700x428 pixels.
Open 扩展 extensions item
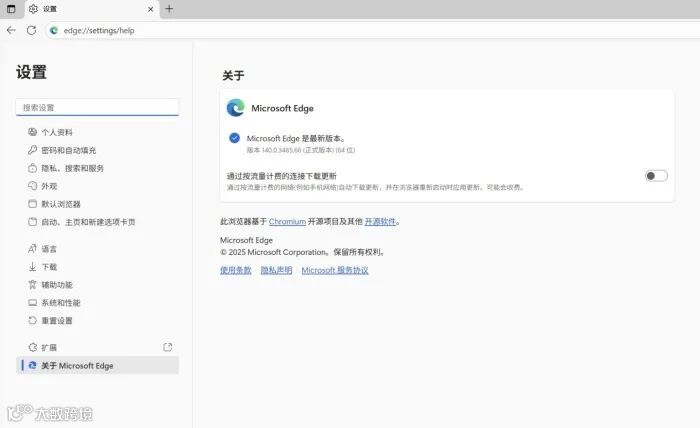coord(49,347)
